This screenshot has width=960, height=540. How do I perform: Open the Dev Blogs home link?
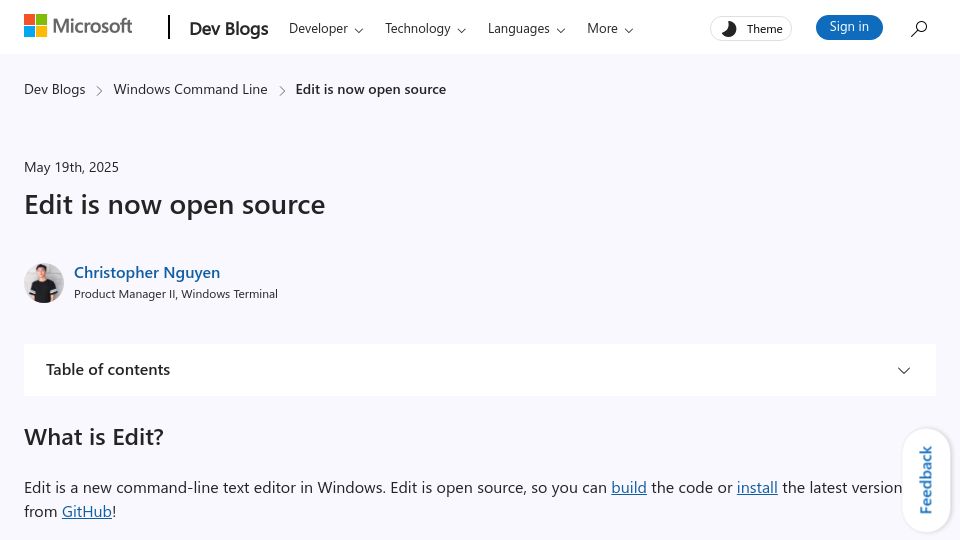click(x=228, y=29)
